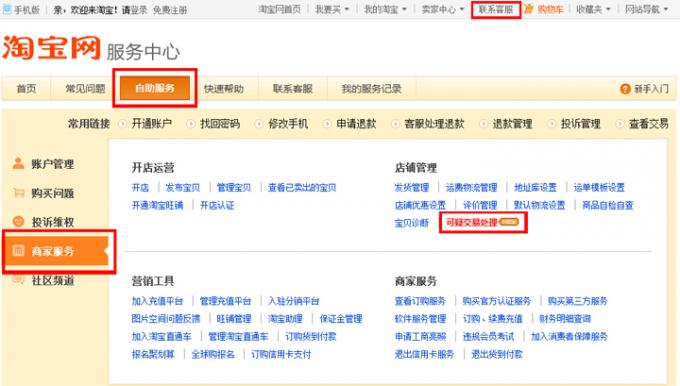Click the 账户管理 person icon in sidebar

[x=18, y=164]
